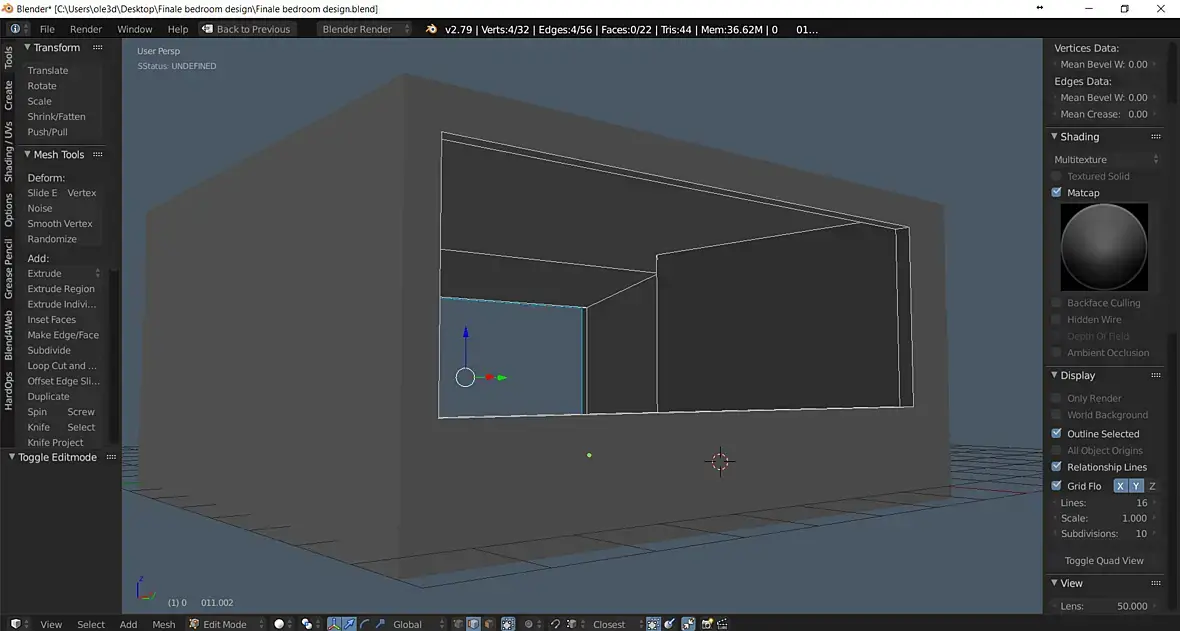The width and height of the screenshot is (1180, 631).
Task: Click Toggle Editmode panel grip handle
Action: tap(111, 457)
